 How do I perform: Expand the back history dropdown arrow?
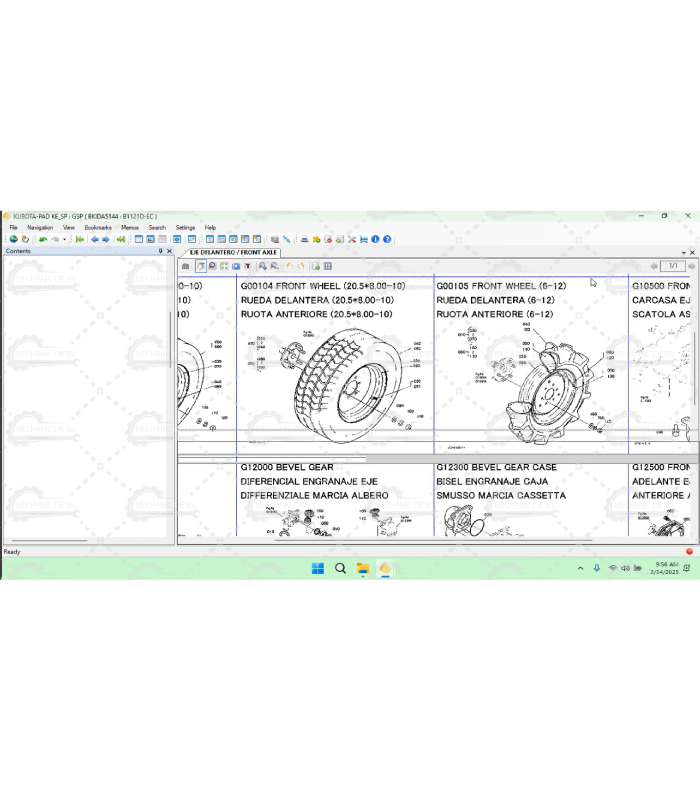pos(65,239)
